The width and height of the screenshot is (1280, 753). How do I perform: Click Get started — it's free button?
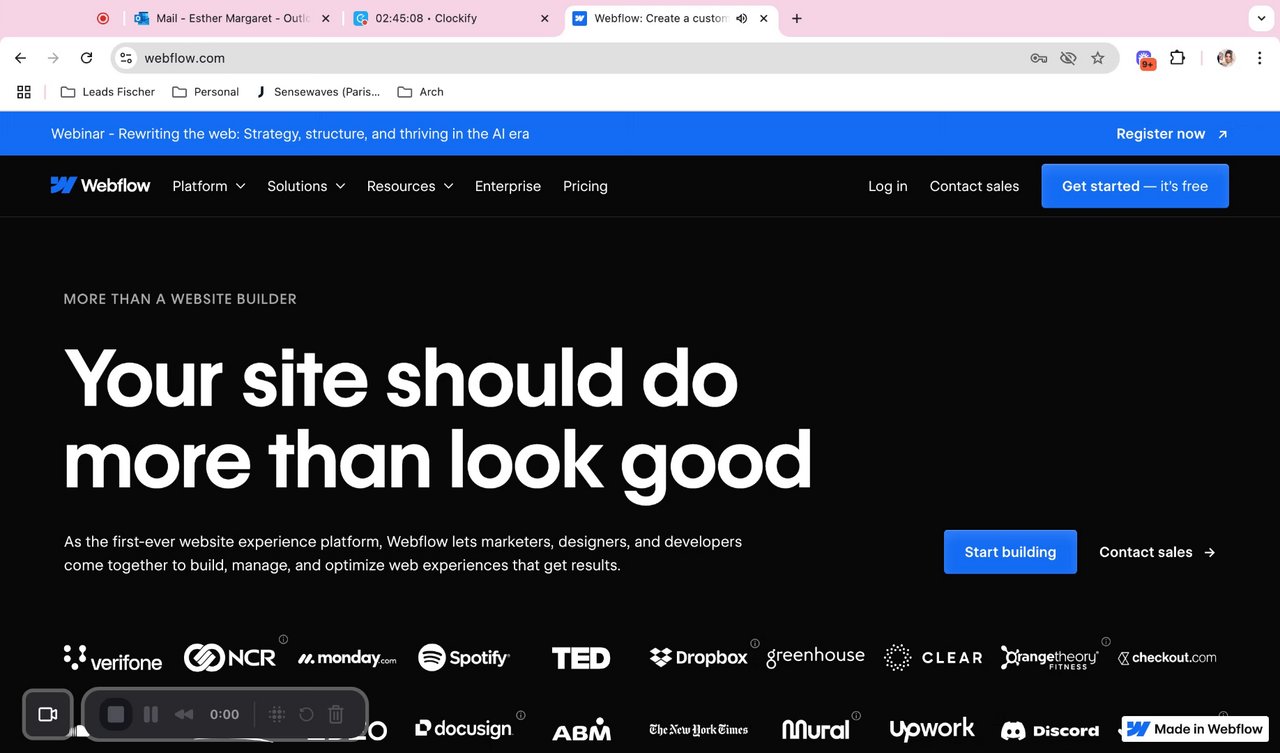(1135, 186)
